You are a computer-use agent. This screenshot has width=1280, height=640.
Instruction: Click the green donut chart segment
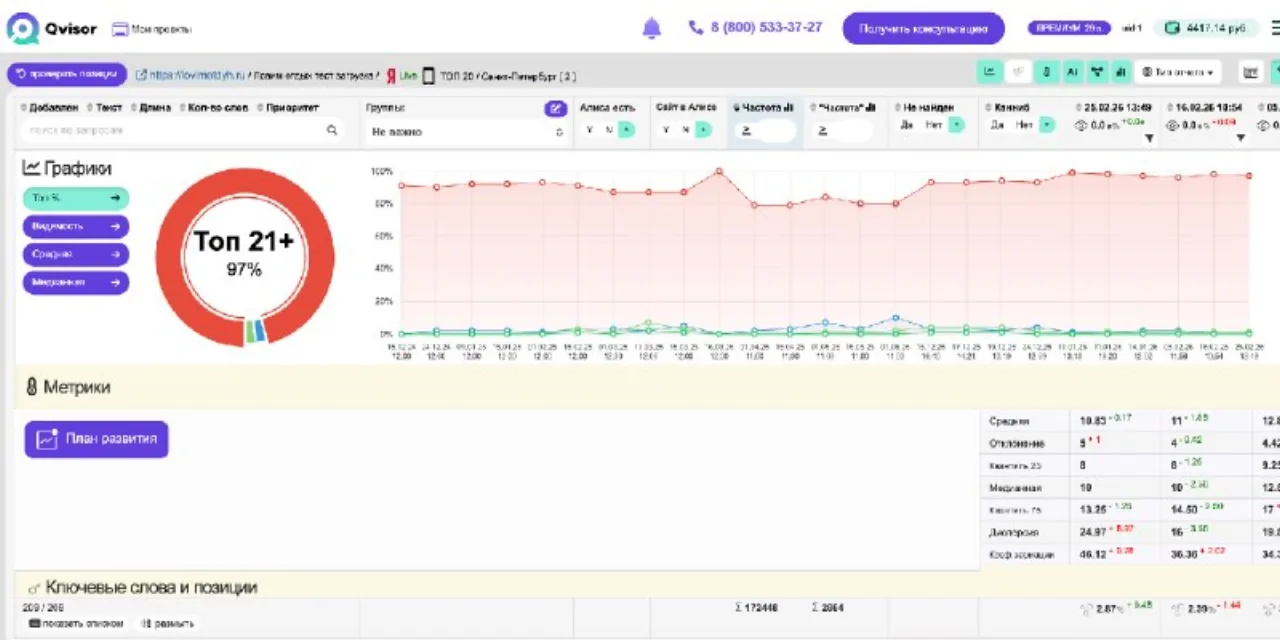250,332
